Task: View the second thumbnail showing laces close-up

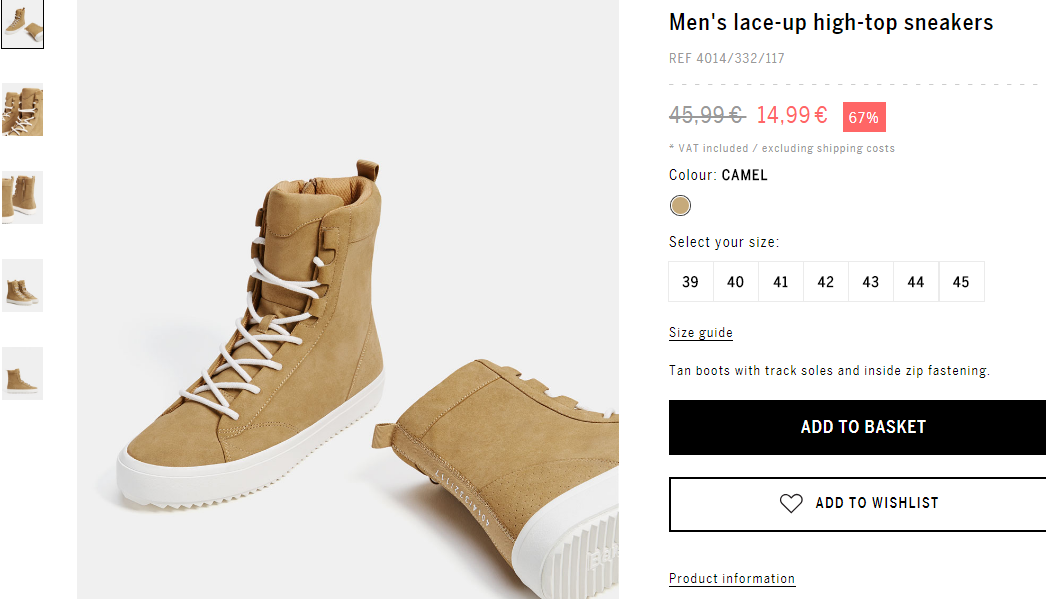Action: pyautogui.click(x=22, y=109)
